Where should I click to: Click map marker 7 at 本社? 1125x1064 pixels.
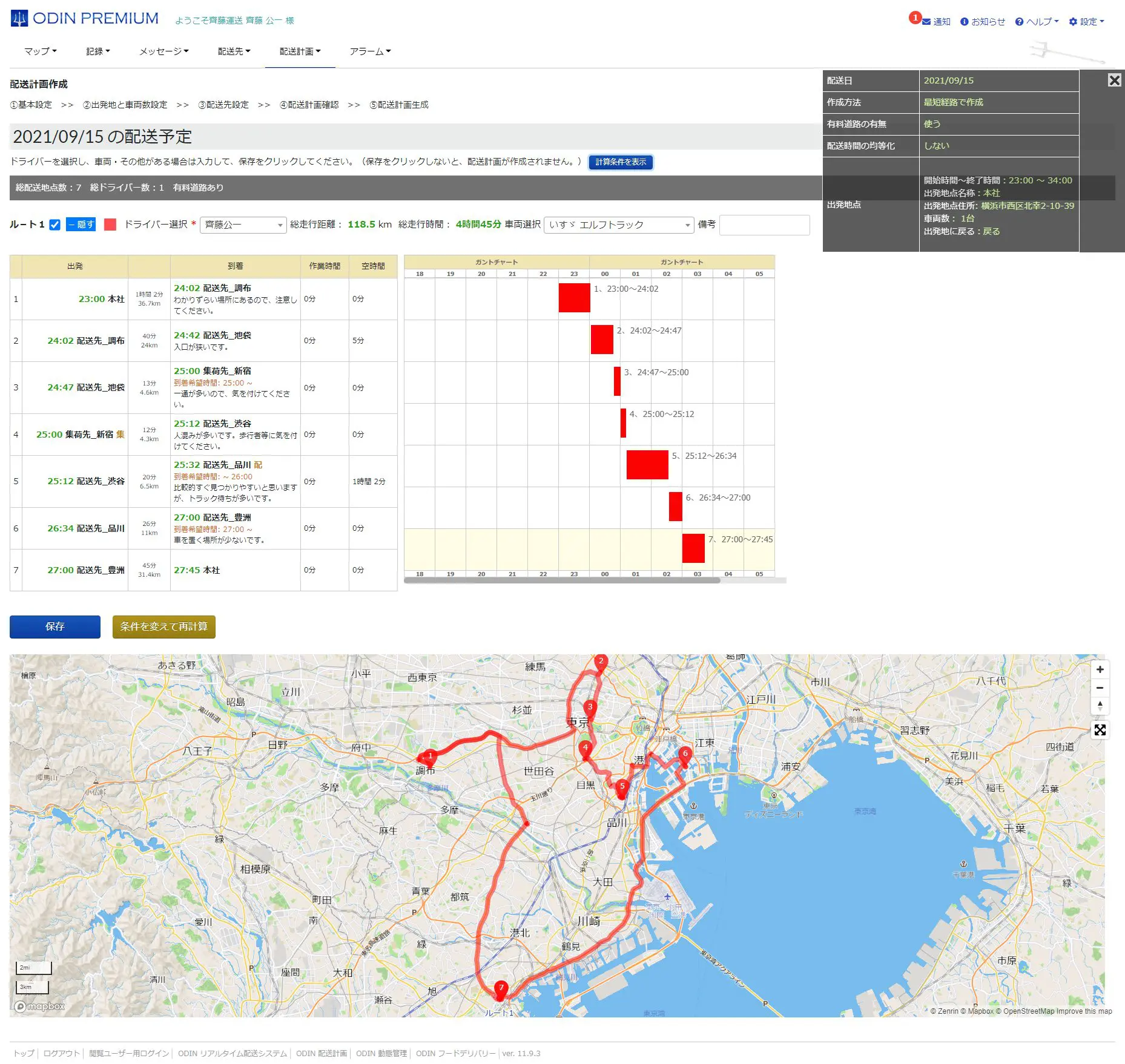(501, 989)
